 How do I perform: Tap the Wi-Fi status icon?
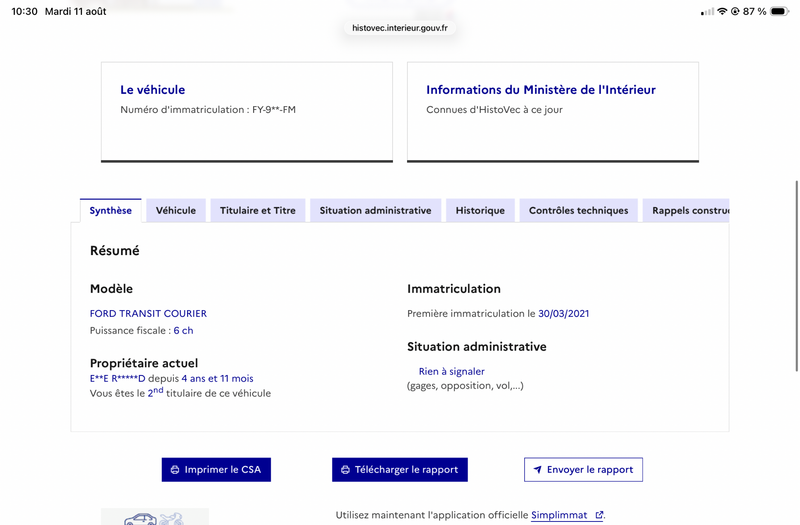[x=722, y=11]
